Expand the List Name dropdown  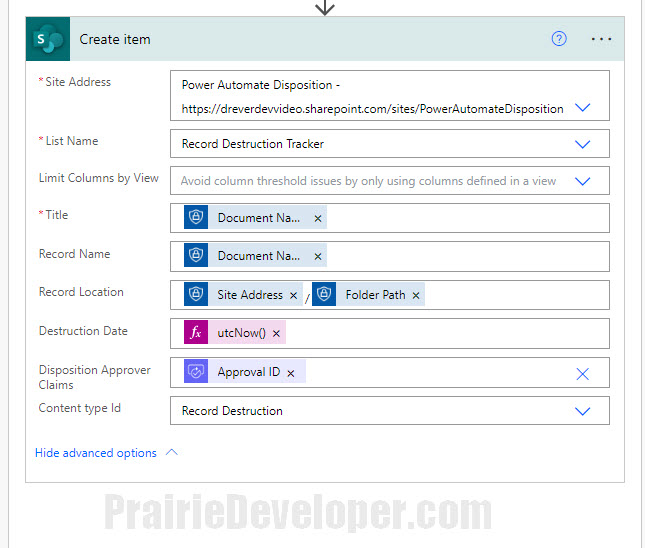click(x=582, y=144)
